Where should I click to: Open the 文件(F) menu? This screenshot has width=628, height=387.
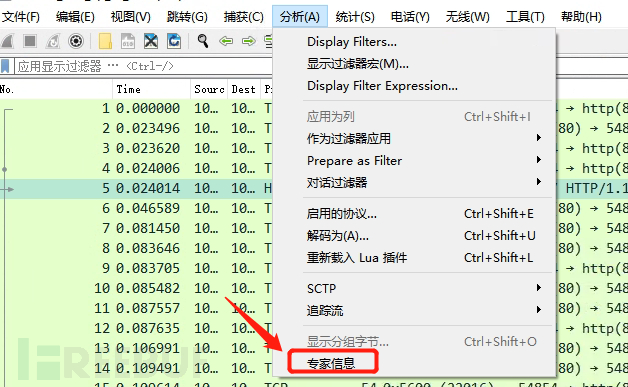pyautogui.click(x=21, y=17)
